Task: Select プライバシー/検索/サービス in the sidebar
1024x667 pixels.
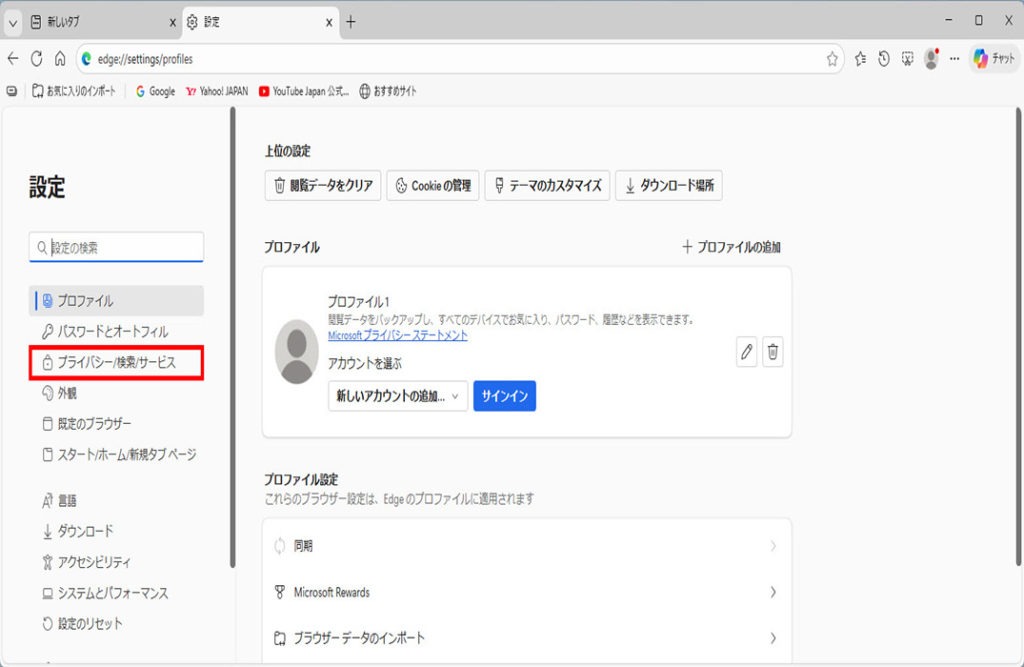Action: (116, 363)
